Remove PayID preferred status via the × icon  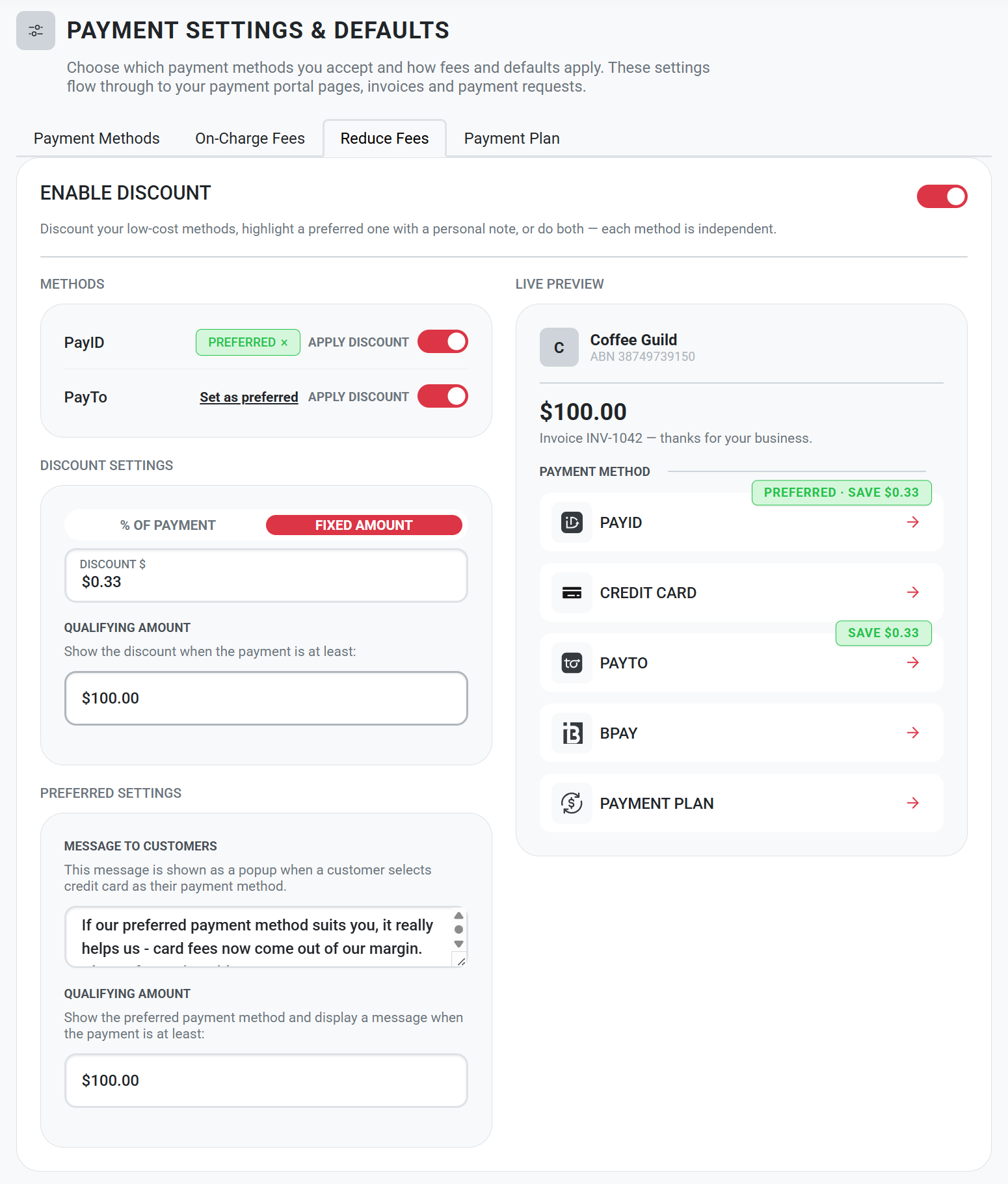pos(284,343)
